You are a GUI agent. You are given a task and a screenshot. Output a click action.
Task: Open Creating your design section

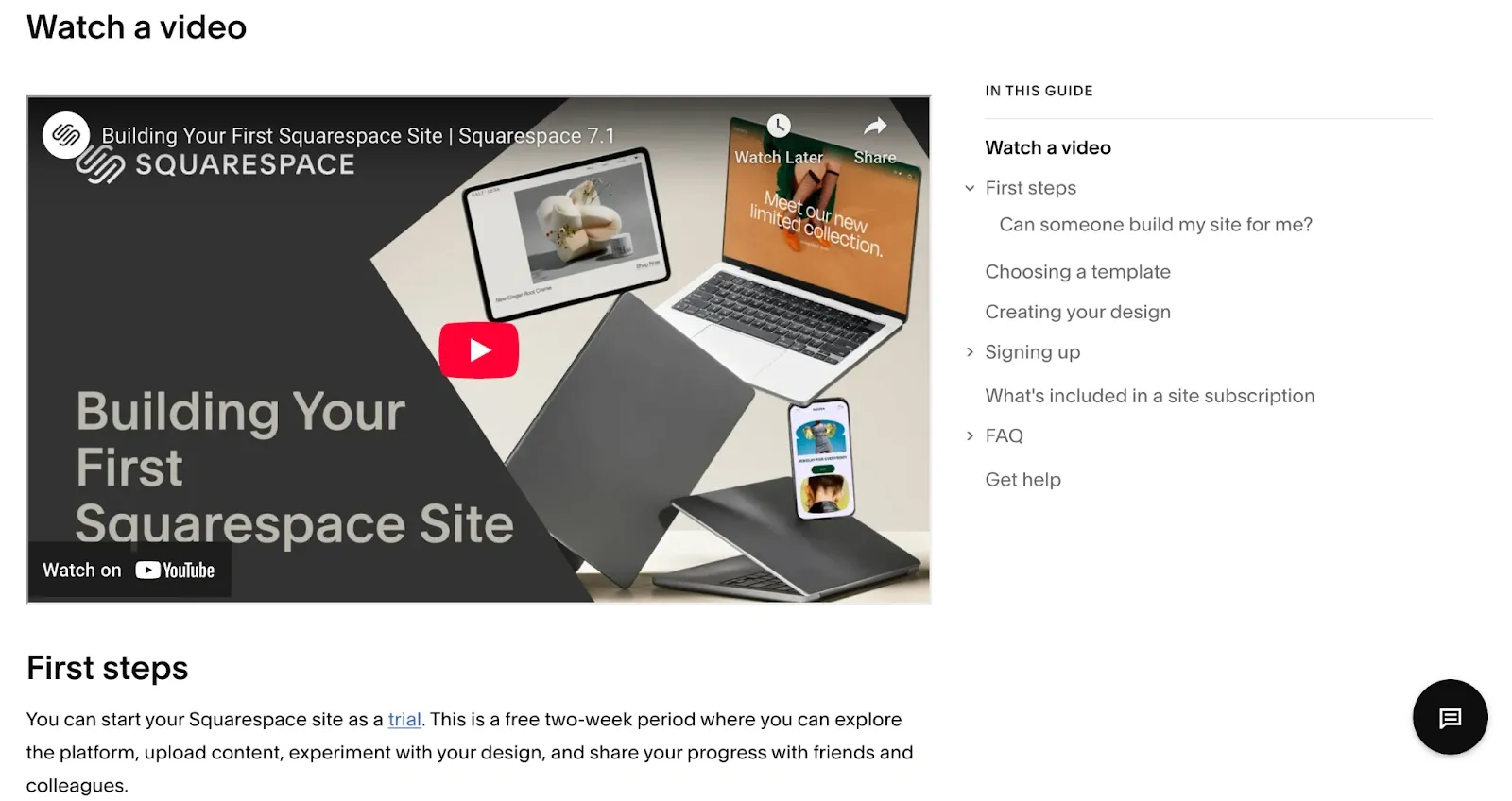coord(1077,312)
